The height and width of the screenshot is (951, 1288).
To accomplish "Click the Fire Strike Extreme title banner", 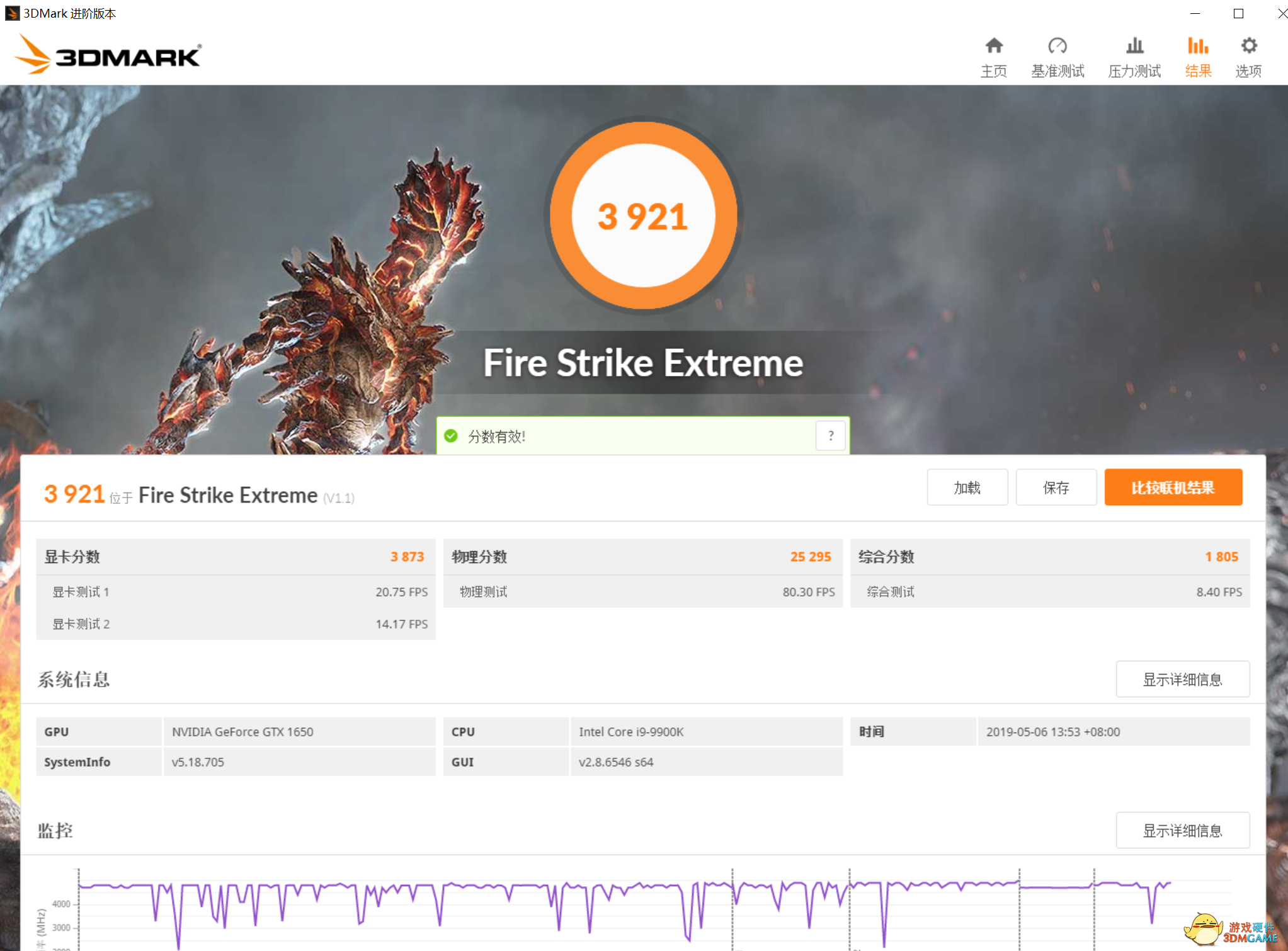I will click(643, 363).
